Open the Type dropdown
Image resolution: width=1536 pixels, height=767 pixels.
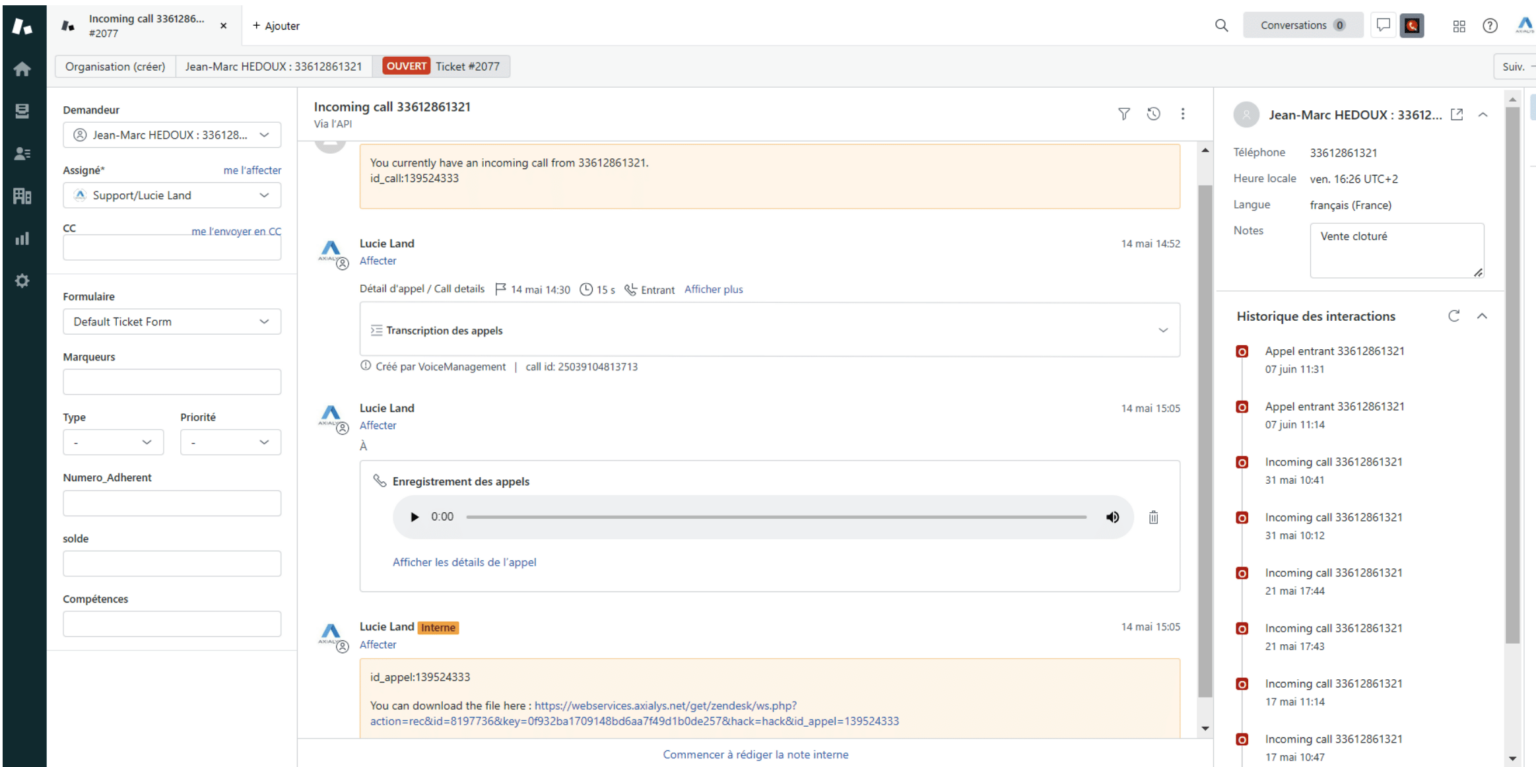tap(113, 442)
